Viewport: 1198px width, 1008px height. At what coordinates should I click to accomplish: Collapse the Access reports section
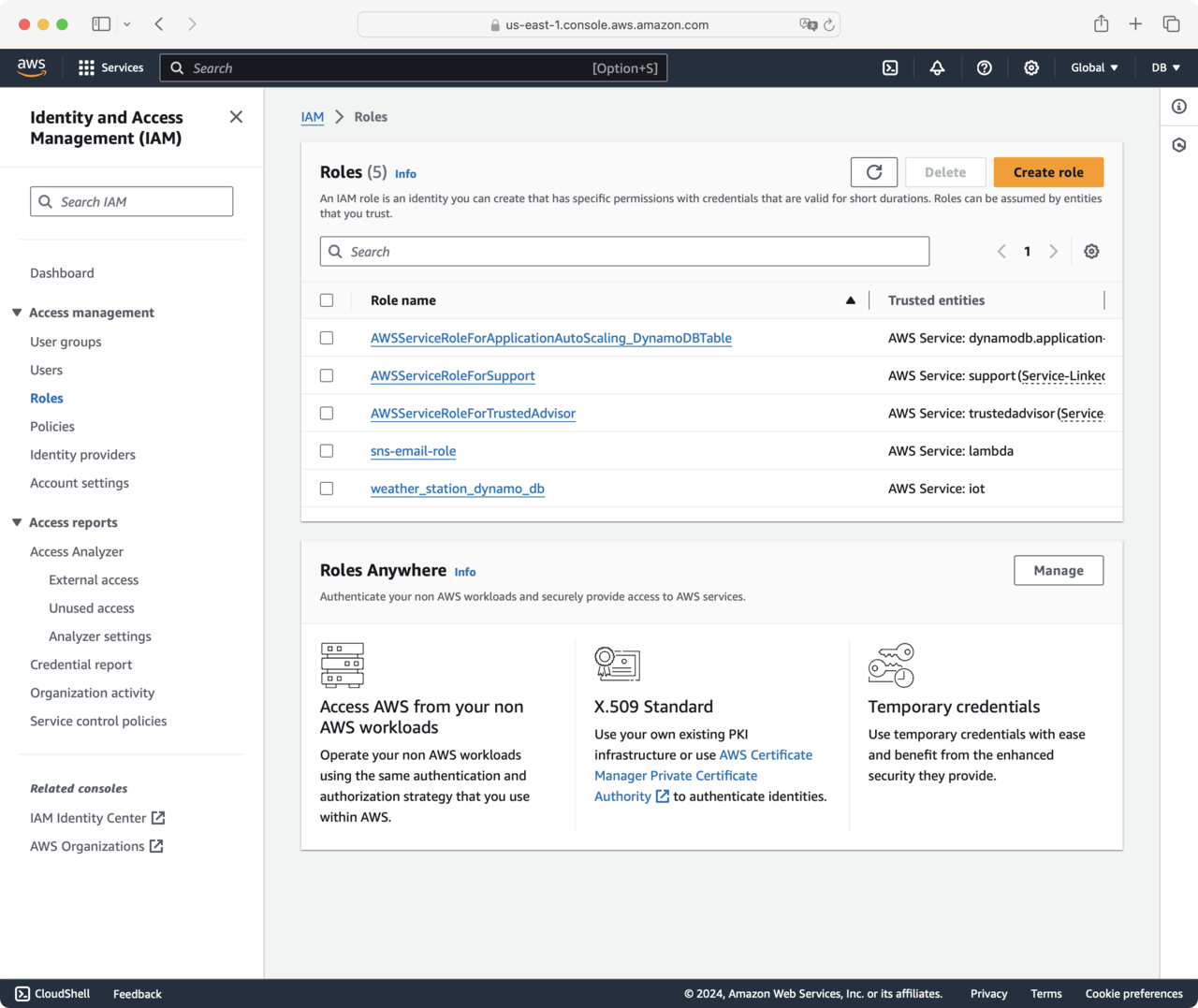pyautogui.click(x=17, y=522)
